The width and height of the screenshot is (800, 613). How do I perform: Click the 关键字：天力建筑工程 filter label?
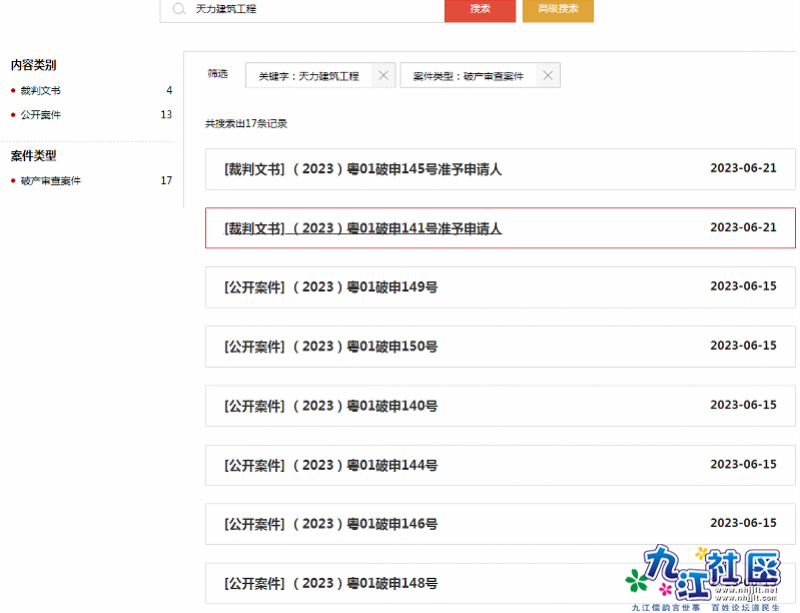click(x=308, y=76)
